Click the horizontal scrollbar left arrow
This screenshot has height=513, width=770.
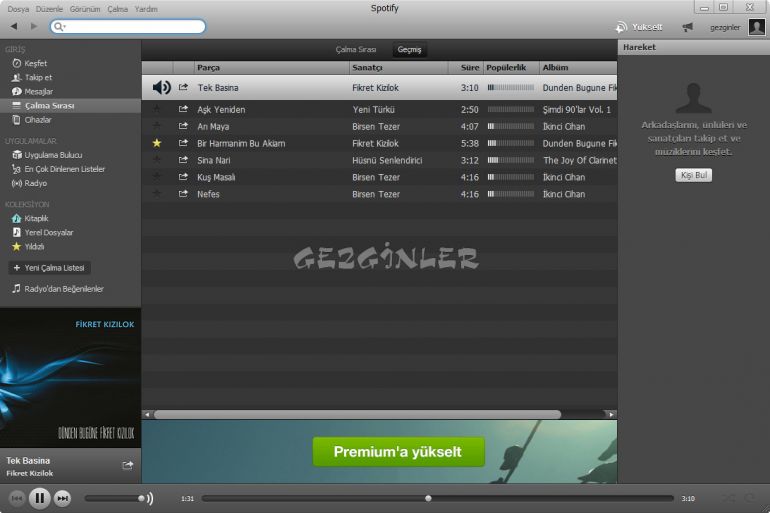pos(147,415)
